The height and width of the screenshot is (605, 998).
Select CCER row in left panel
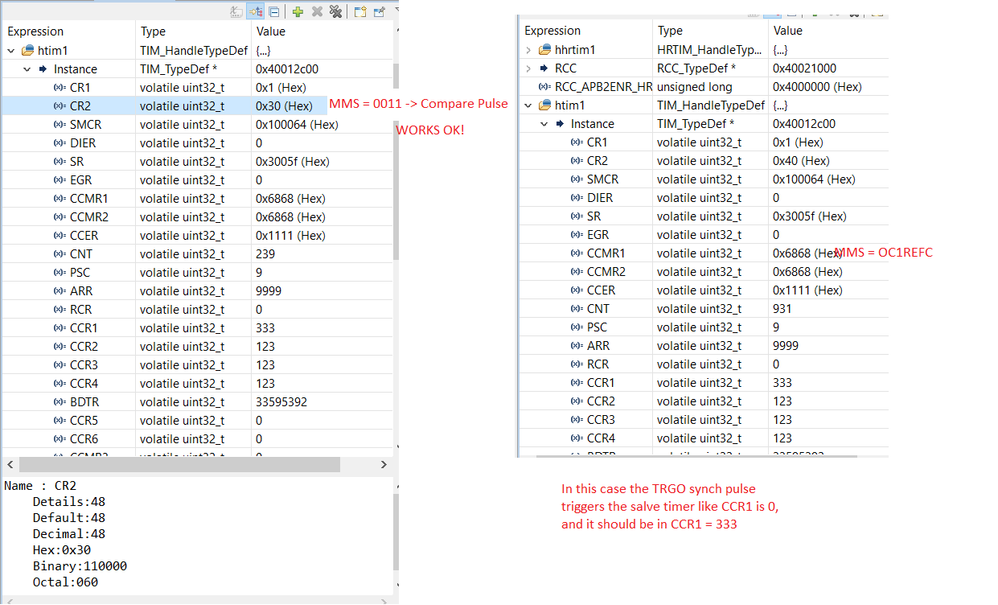pyautogui.click(x=197, y=235)
